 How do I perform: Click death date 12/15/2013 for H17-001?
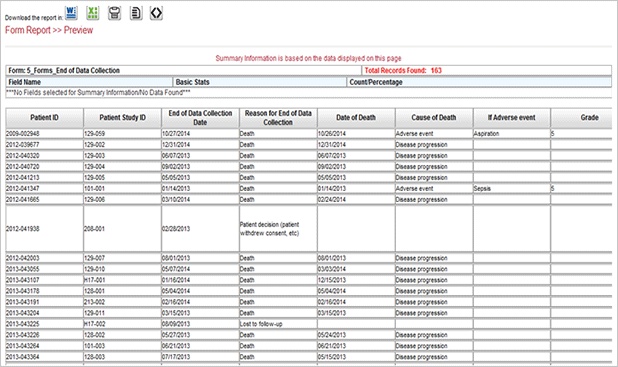click(332, 280)
